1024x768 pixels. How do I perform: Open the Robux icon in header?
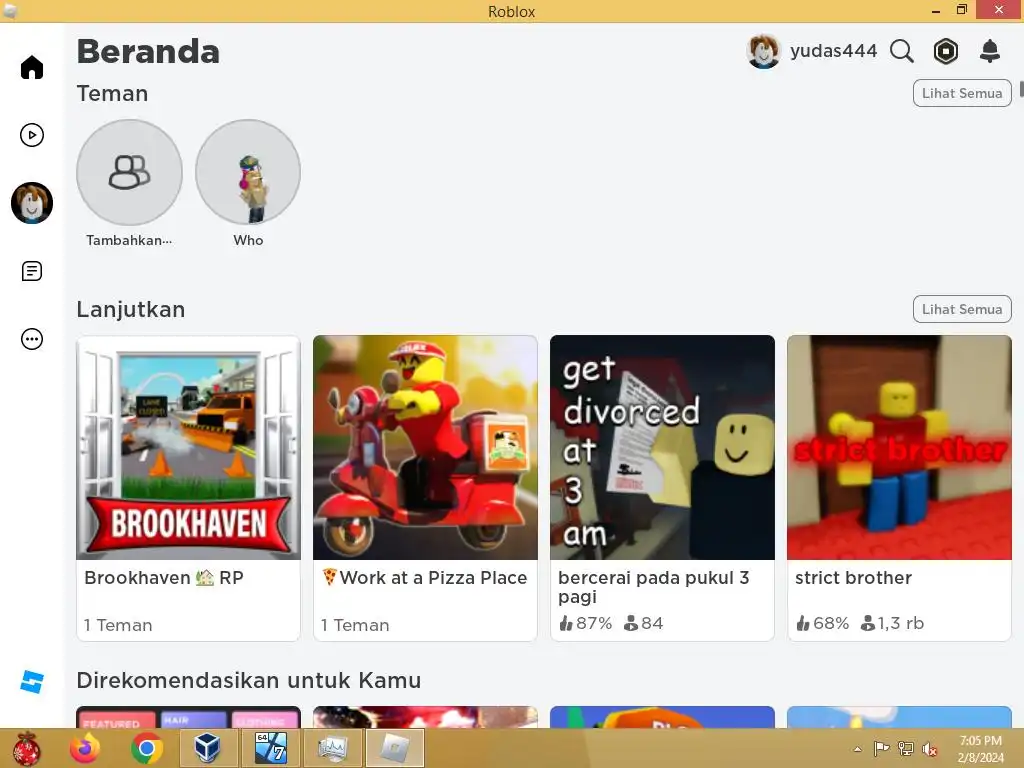(x=946, y=51)
